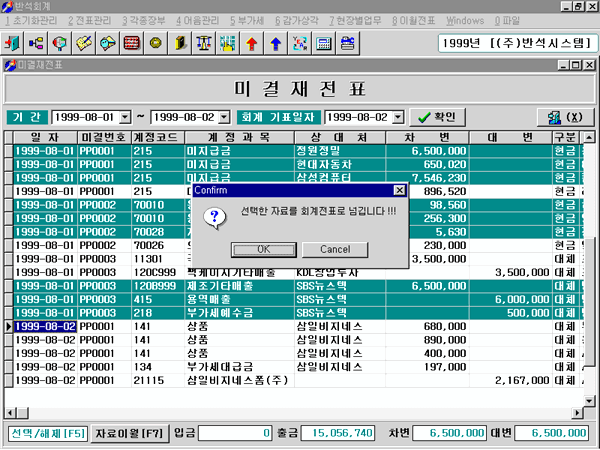This screenshot has height=450, width=600.
Task: Click the YEAR change toolbar icon
Action: 300,43
